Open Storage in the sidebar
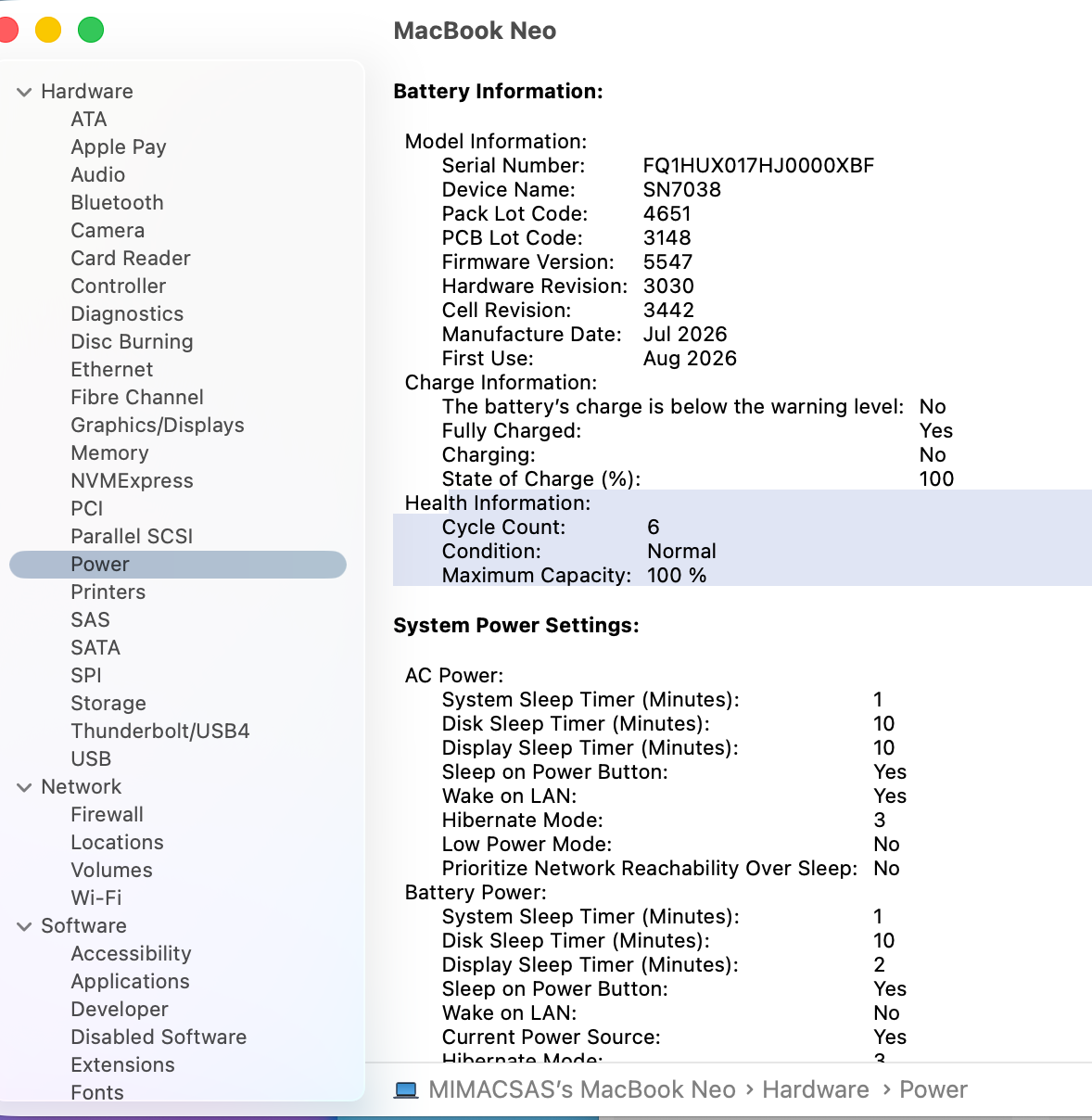 (x=108, y=704)
